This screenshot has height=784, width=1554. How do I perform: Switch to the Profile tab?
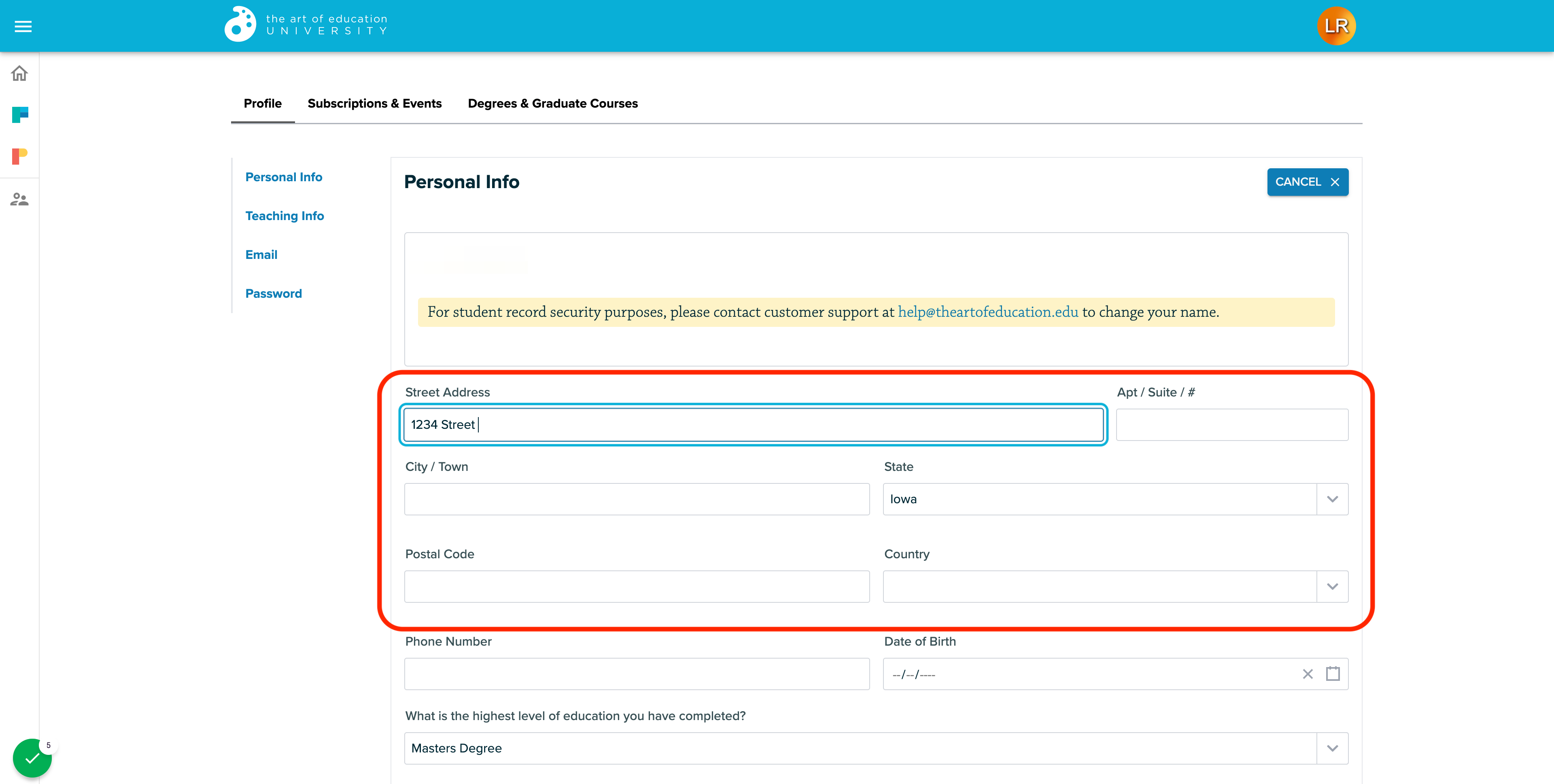(x=262, y=103)
